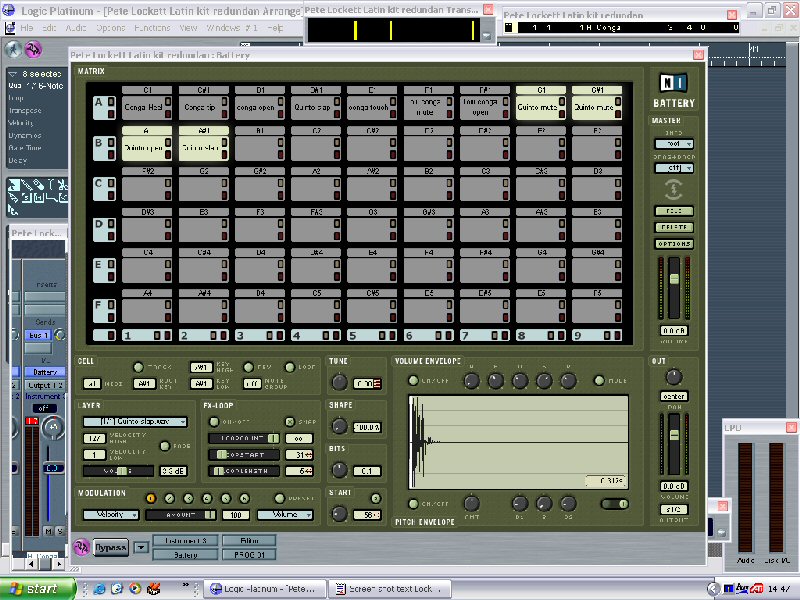Click the circular link icon in Master section
The height and width of the screenshot is (600, 800).
(x=673, y=188)
